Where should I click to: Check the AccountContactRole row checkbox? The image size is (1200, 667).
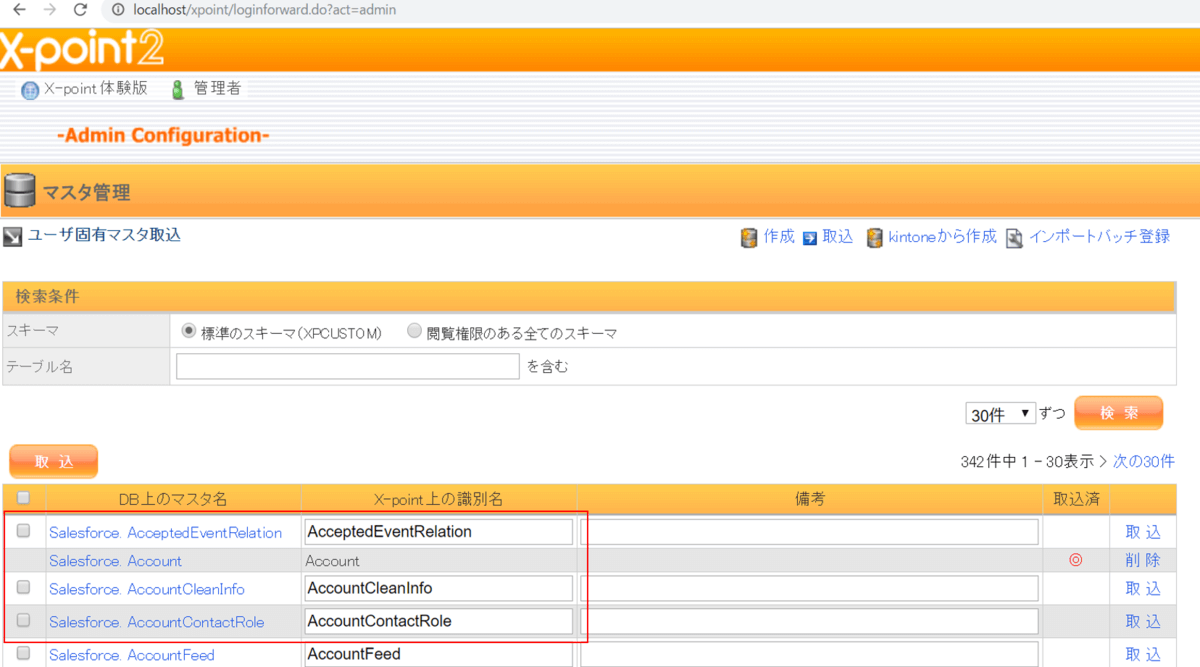click(x=23, y=620)
